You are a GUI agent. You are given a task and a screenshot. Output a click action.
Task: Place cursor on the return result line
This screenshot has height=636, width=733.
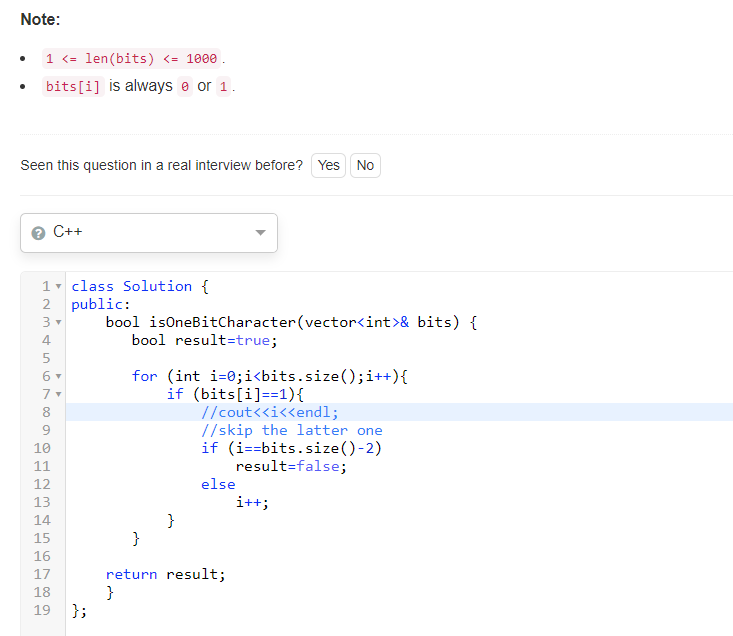pyautogui.click(x=165, y=574)
